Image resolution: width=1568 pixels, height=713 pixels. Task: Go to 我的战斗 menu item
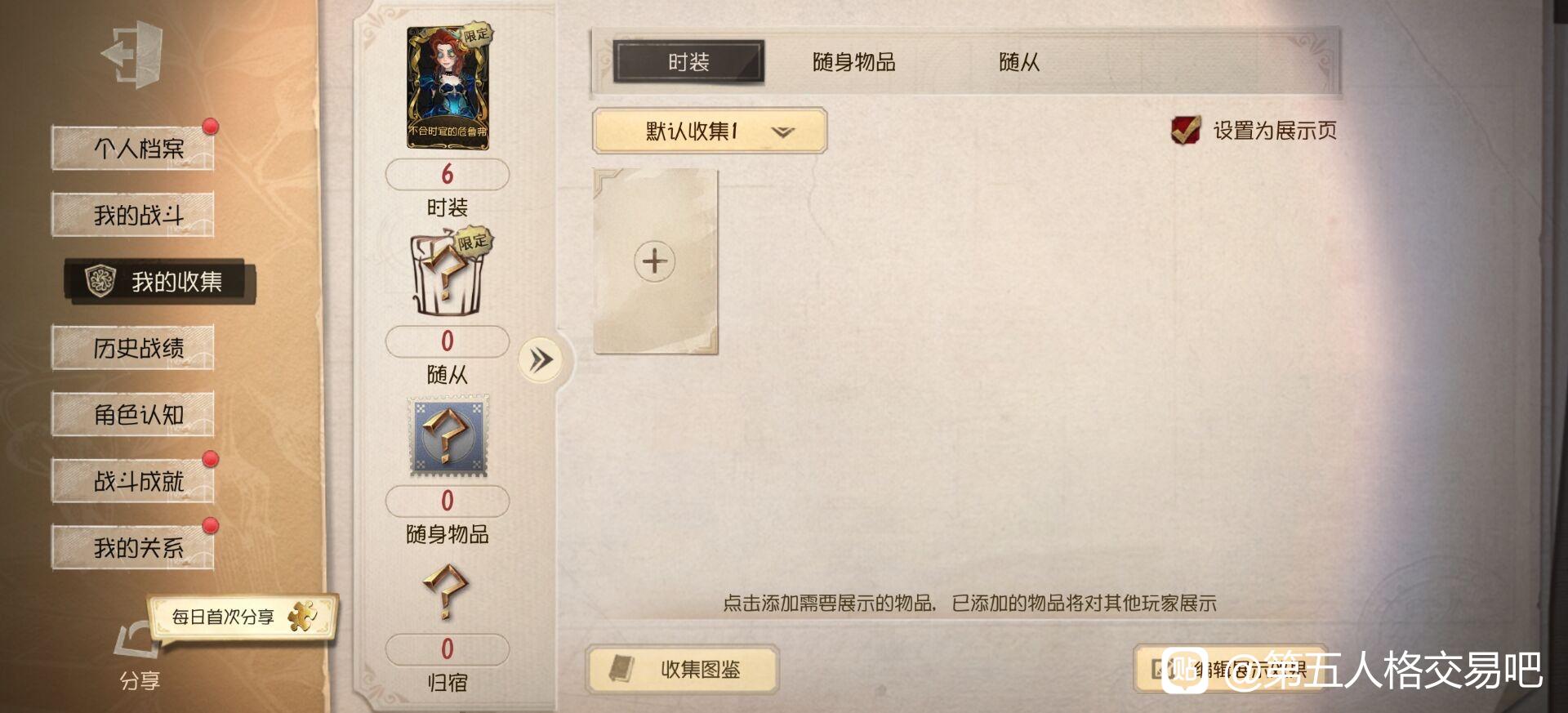point(133,215)
